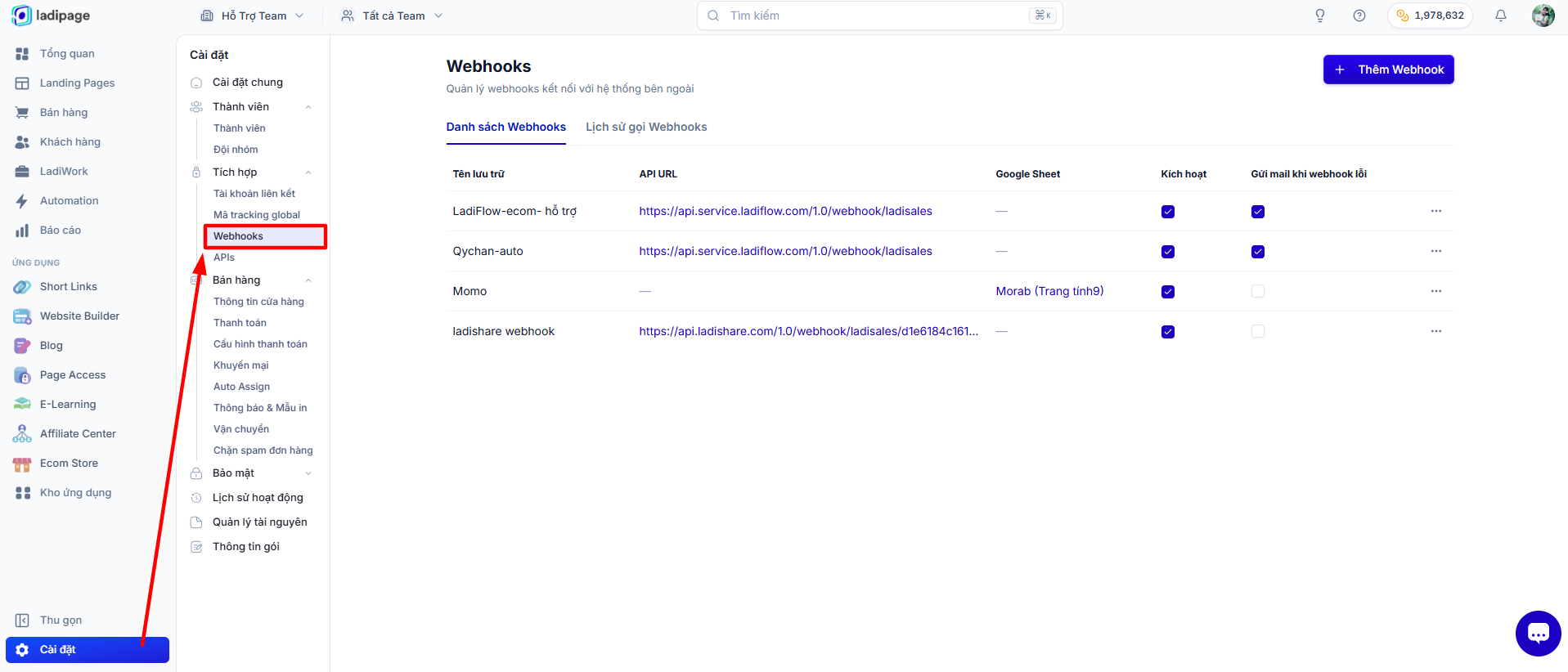Viewport: 1568px width, 672px height.
Task: Collapse the Bán hàng settings section
Action: (308, 280)
